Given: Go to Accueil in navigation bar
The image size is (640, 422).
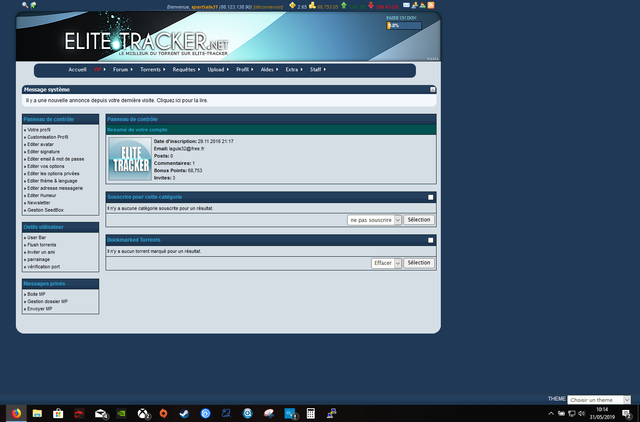Looking at the screenshot, I should 77,70.
